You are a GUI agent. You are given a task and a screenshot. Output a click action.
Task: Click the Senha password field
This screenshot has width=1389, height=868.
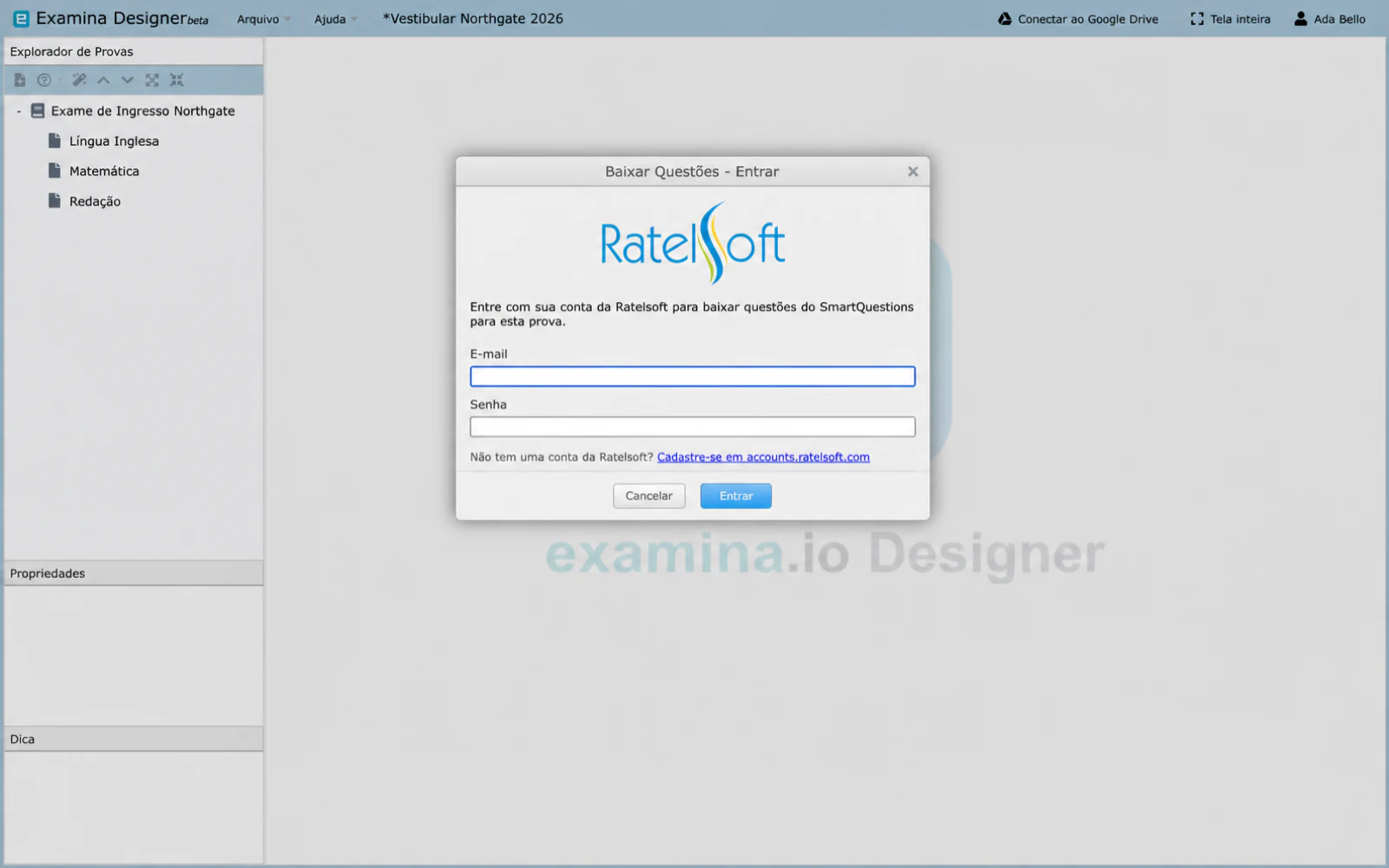693,426
